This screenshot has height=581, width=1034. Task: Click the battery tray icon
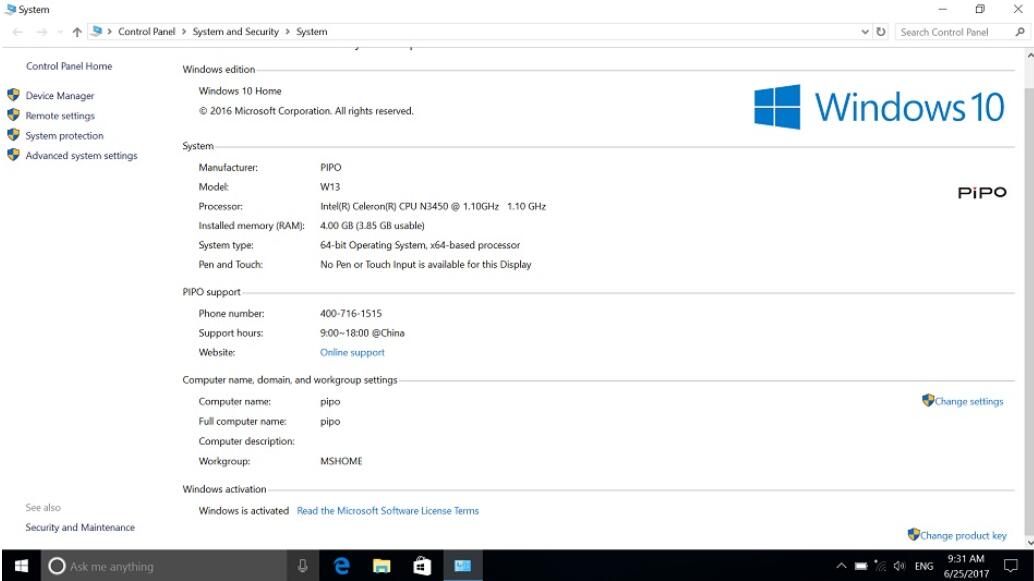click(x=861, y=566)
